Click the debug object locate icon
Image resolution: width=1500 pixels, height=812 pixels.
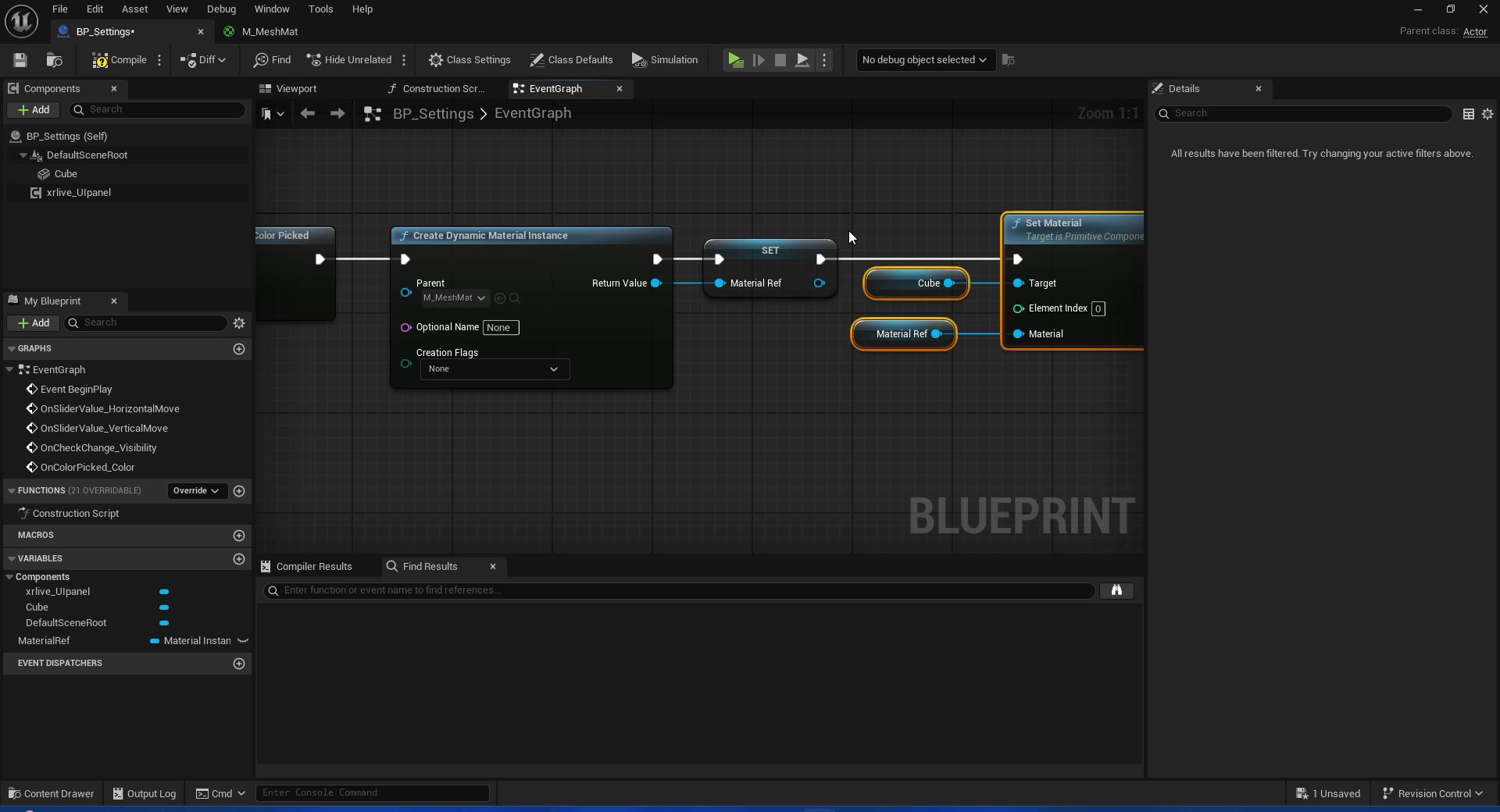point(1009,60)
